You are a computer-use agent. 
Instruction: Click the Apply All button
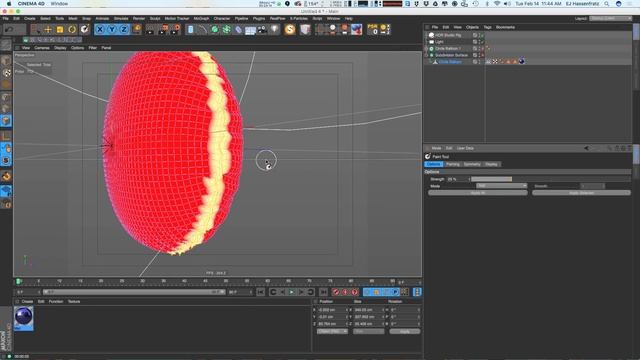point(478,193)
